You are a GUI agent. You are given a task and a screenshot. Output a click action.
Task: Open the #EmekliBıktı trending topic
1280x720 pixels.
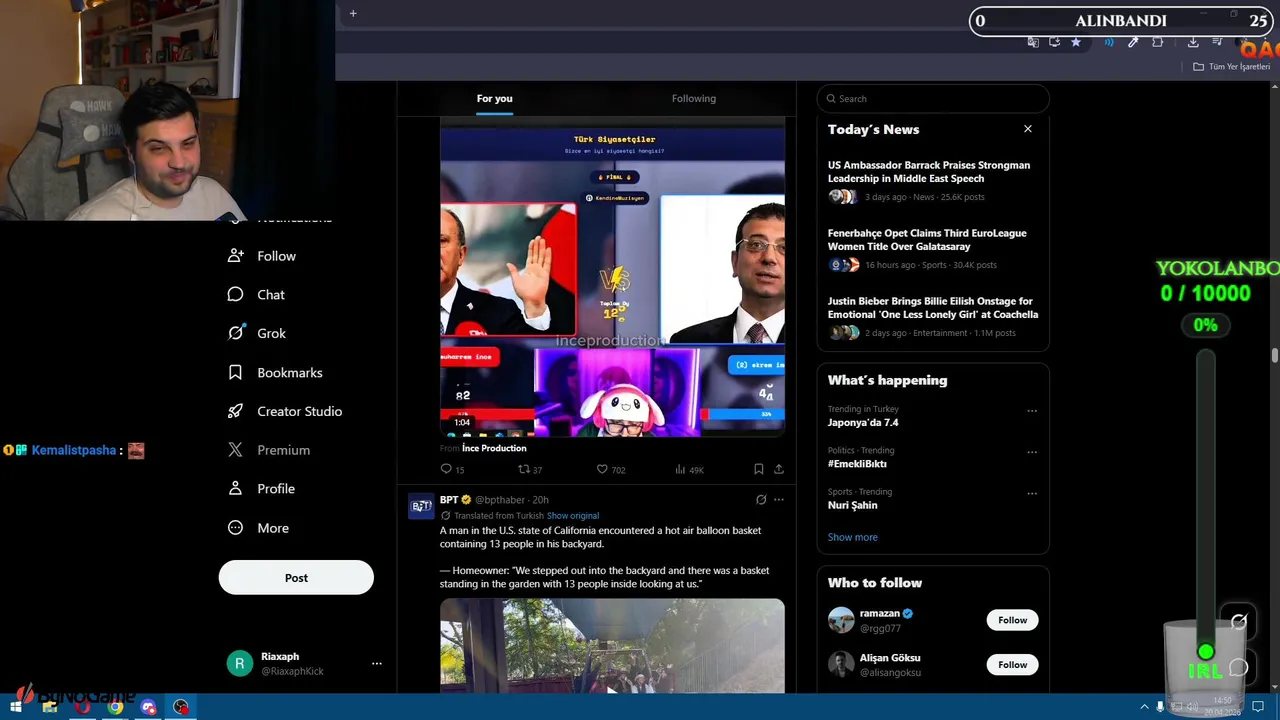[857, 464]
